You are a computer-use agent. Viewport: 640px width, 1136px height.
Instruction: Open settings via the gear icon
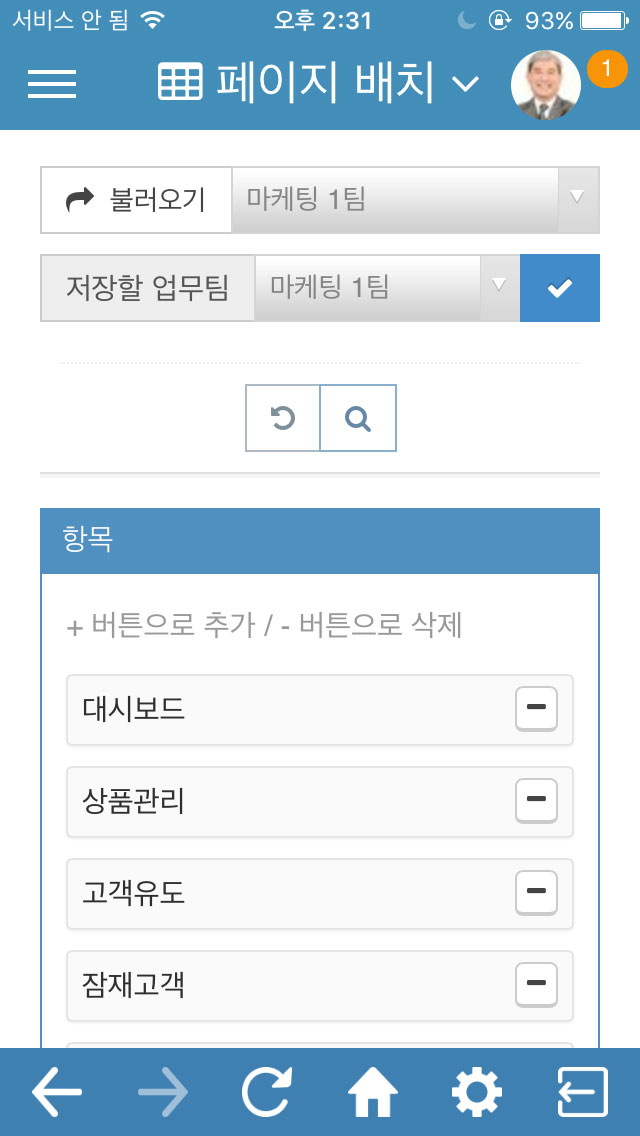coord(477,1091)
